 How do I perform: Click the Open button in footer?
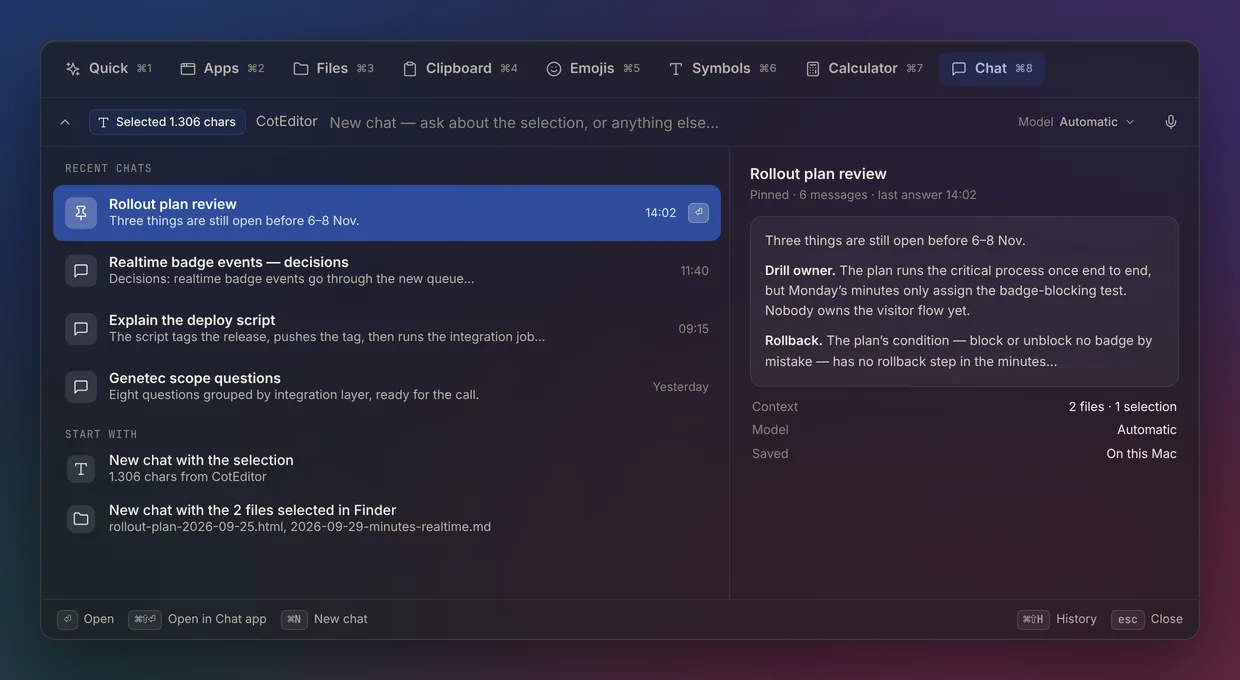86,619
